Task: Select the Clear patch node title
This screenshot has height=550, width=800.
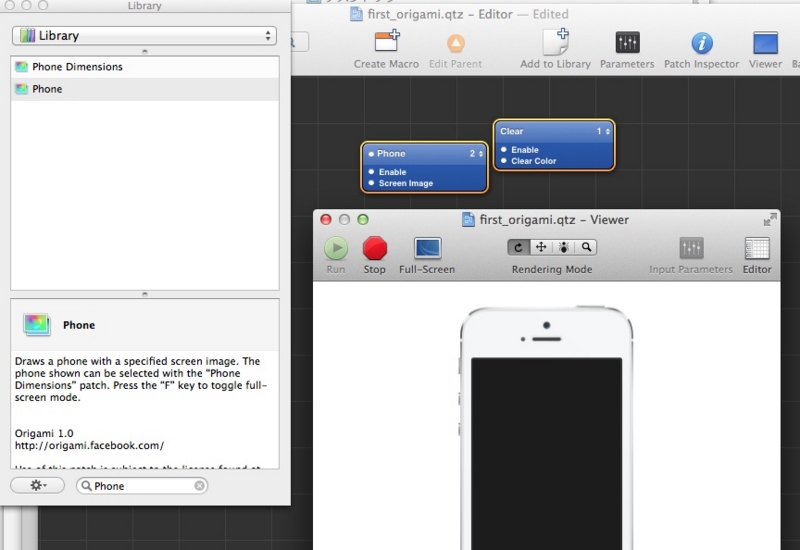Action: click(511, 131)
